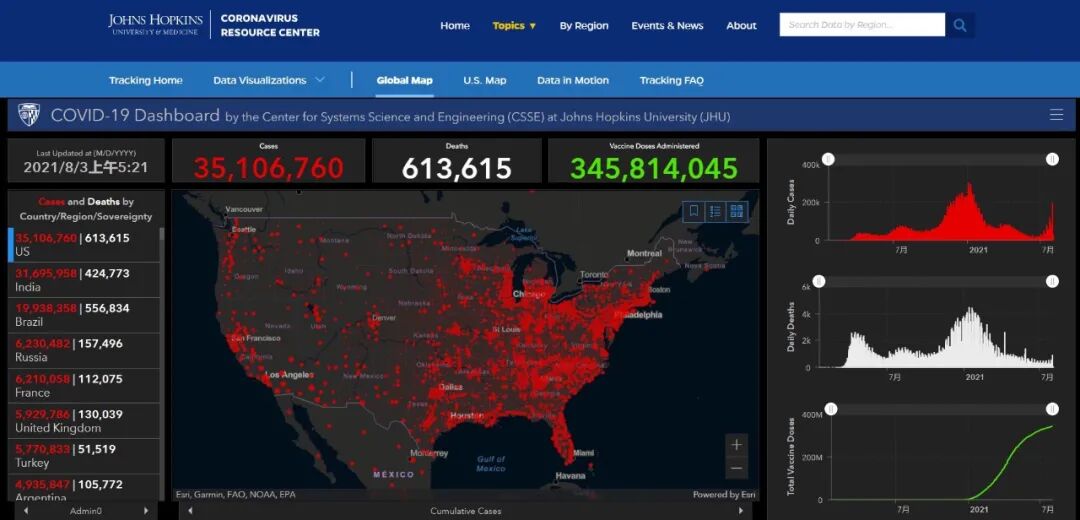1080x520 pixels.
Task: Click Chicago label on the map
Action: tap(530, 294)
